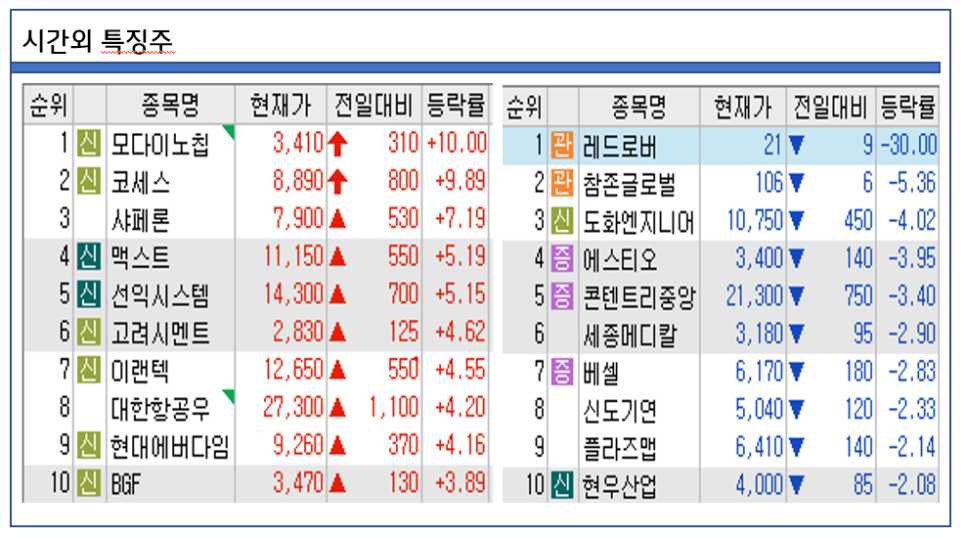Select stock name 코세스
The image size is (966, 538).
point(140,182)
